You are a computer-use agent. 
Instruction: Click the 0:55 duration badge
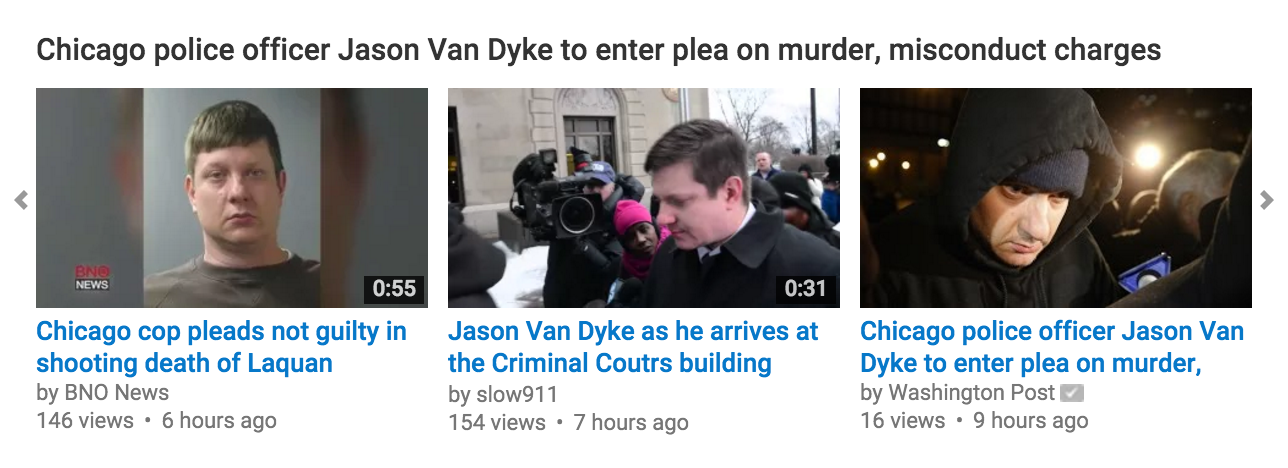coord(394,289)
